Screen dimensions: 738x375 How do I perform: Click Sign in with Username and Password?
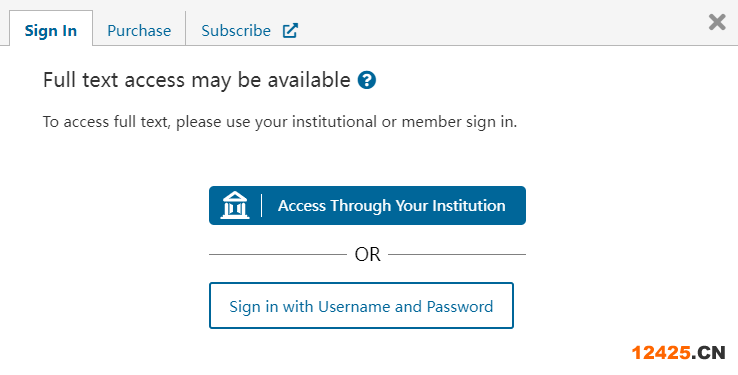point(361,306)
